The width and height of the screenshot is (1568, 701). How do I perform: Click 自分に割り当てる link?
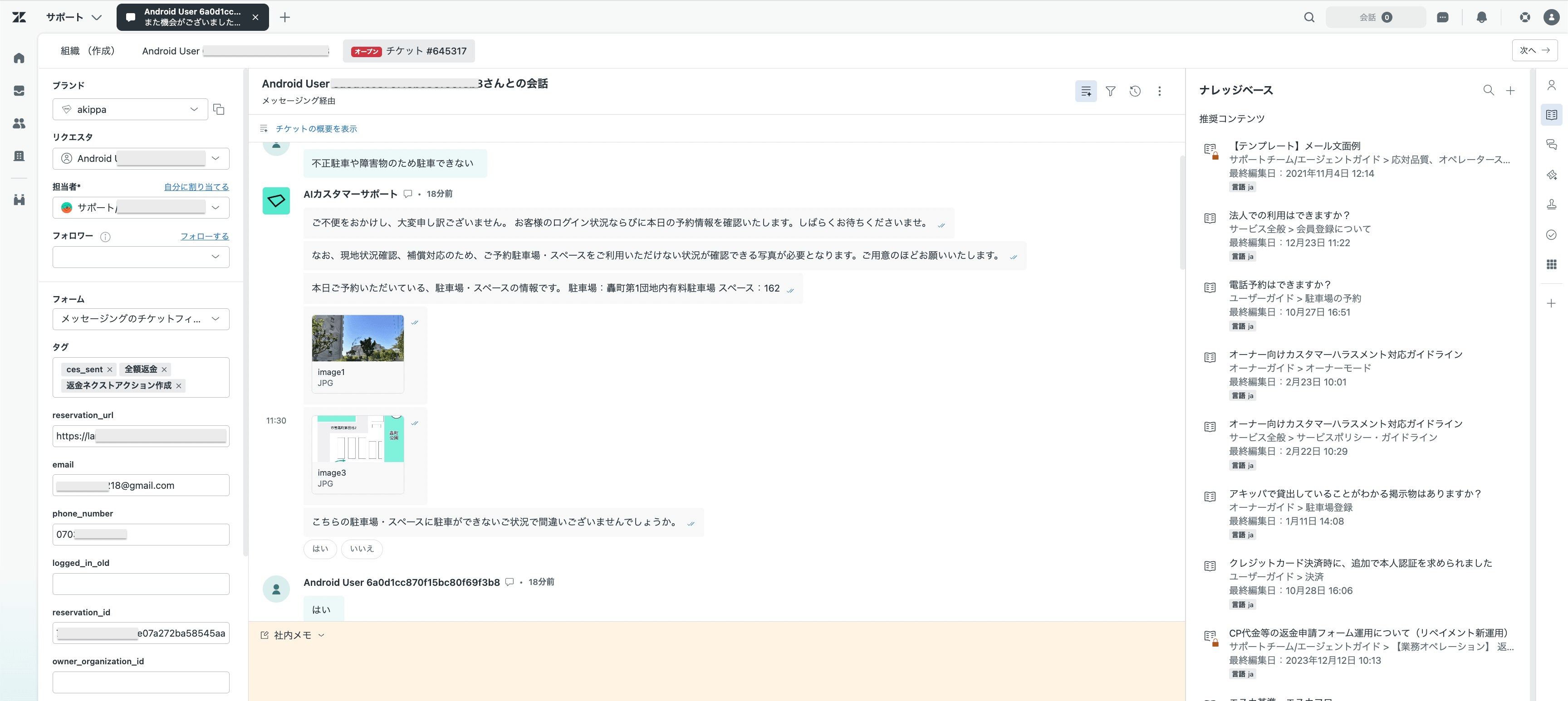pos(196,187)
